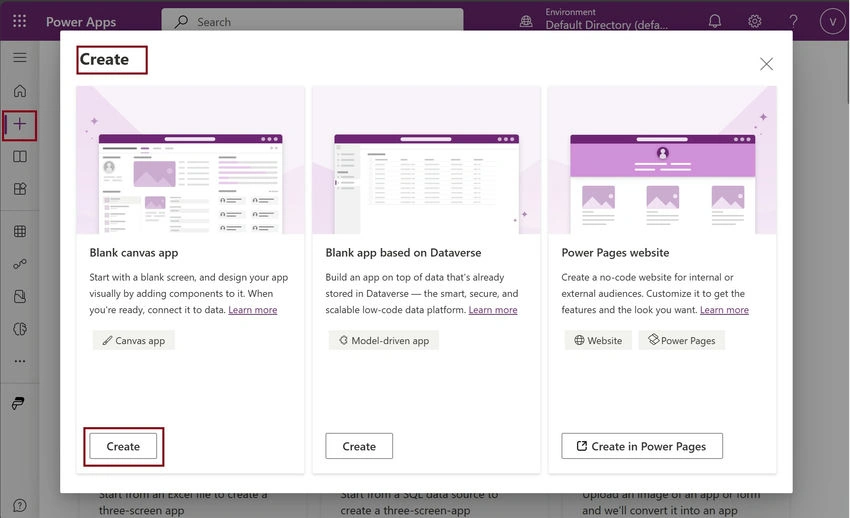Click the Create plus icon in sidebar

20,124
